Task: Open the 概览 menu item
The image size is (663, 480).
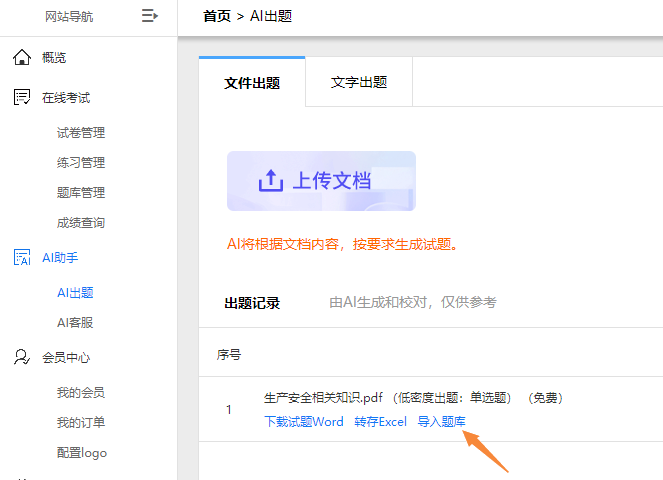Action: tap(54, 57)
